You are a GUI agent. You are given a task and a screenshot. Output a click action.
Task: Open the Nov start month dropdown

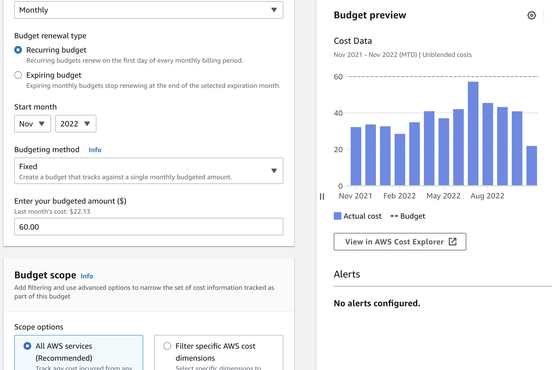[x=32, y=124]
